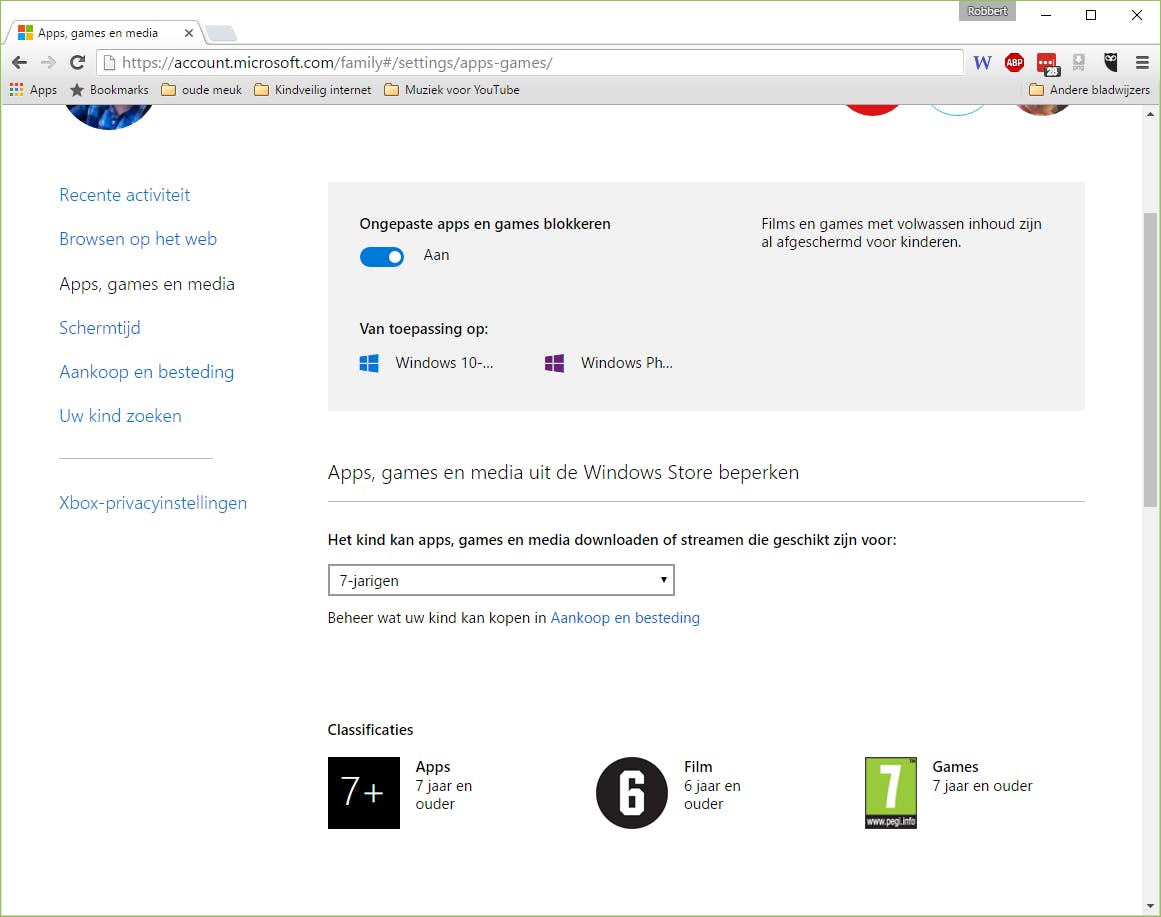Click the scrollbar up arrow
Screen dimensions: 1161x917
[x=1150, y=114]
